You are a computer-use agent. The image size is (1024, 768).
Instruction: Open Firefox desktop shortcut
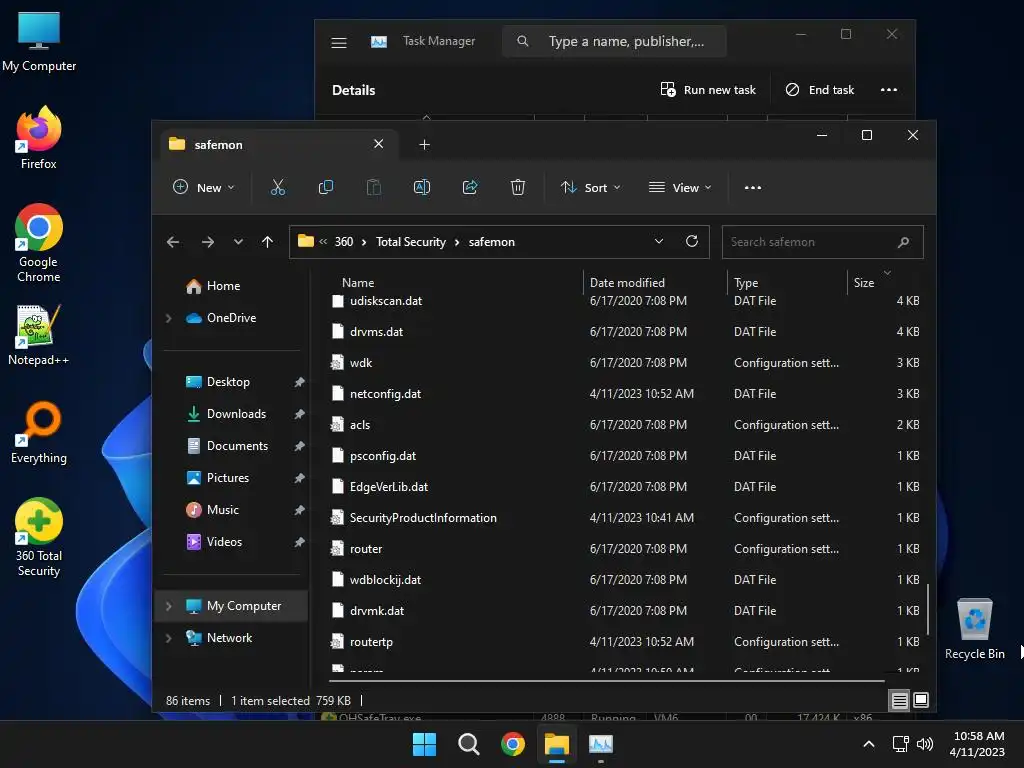(x=39, y=137)
